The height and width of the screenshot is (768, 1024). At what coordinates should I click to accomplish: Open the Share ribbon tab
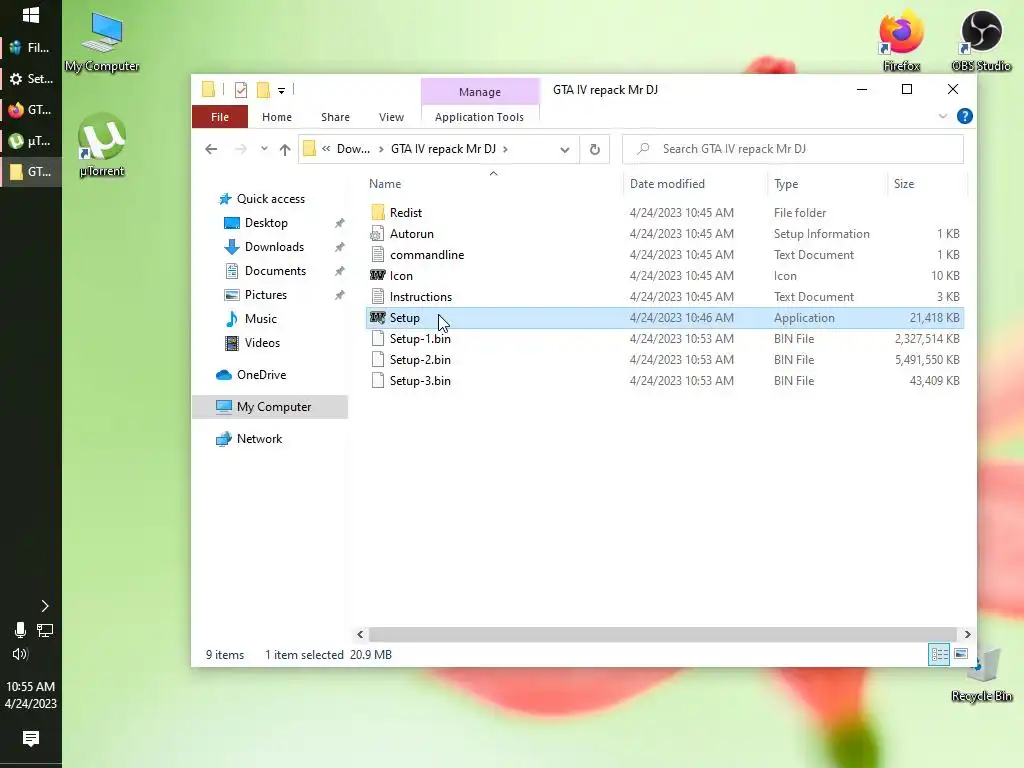click(335, 117)
